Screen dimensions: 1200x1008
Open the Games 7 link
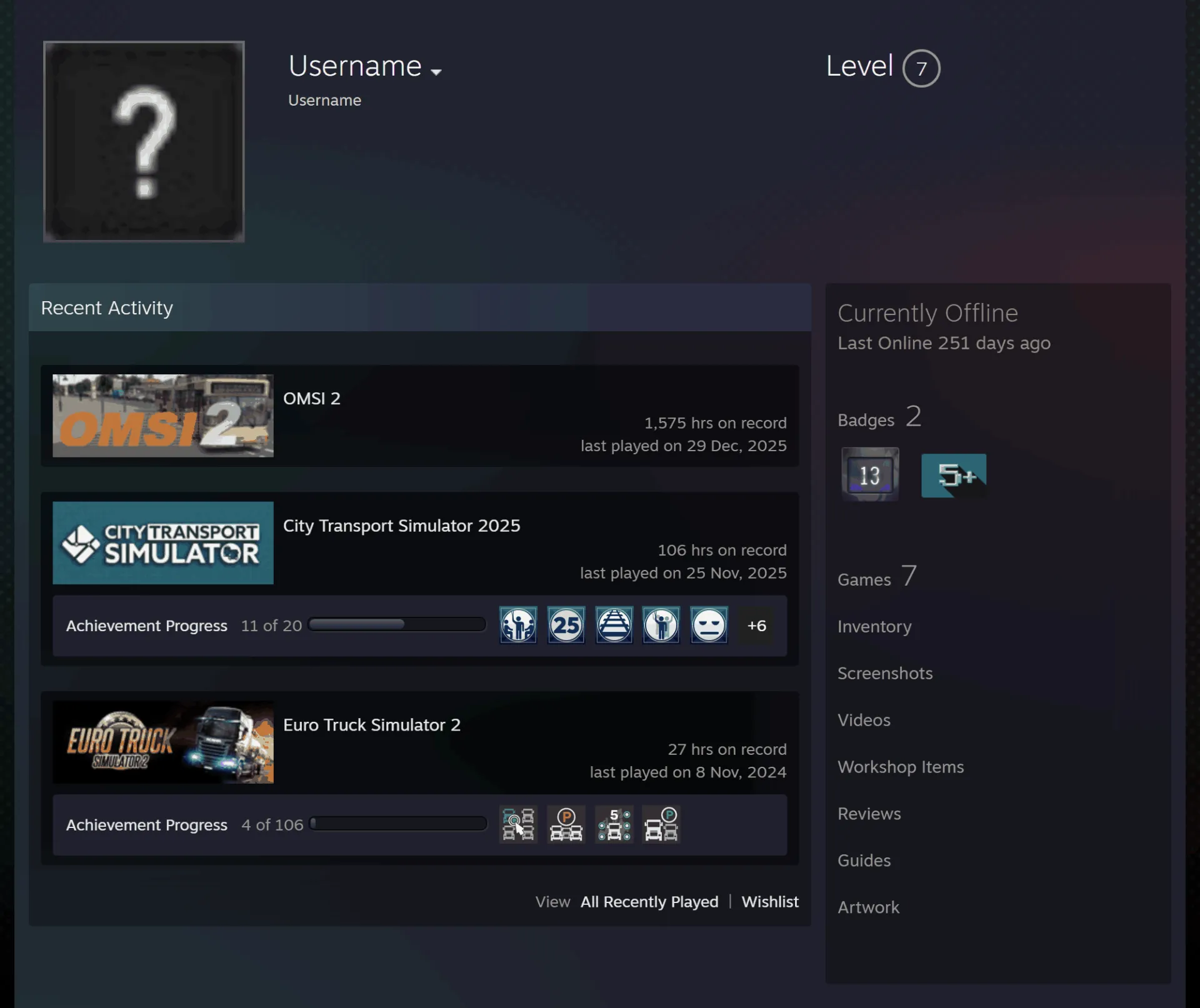coord(877,577)
